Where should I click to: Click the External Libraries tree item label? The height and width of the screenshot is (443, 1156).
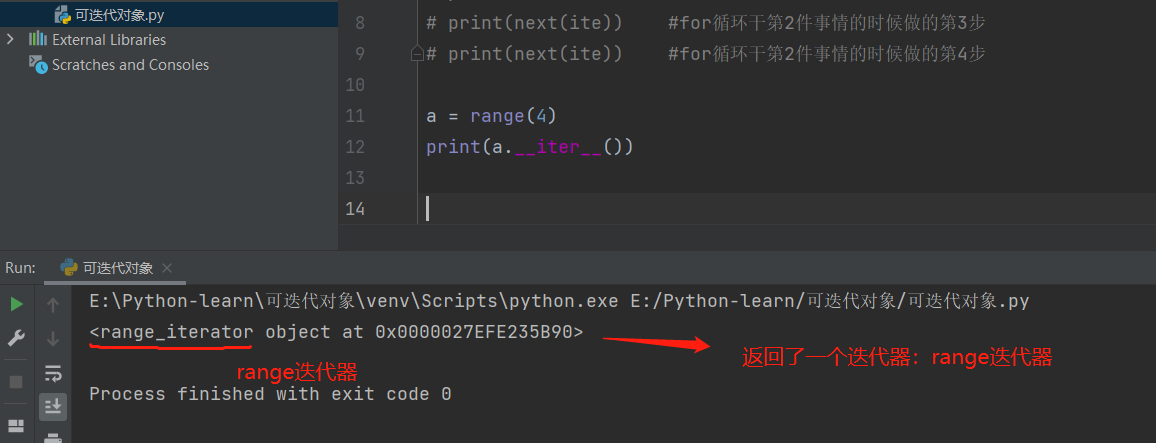coord(109,40)
